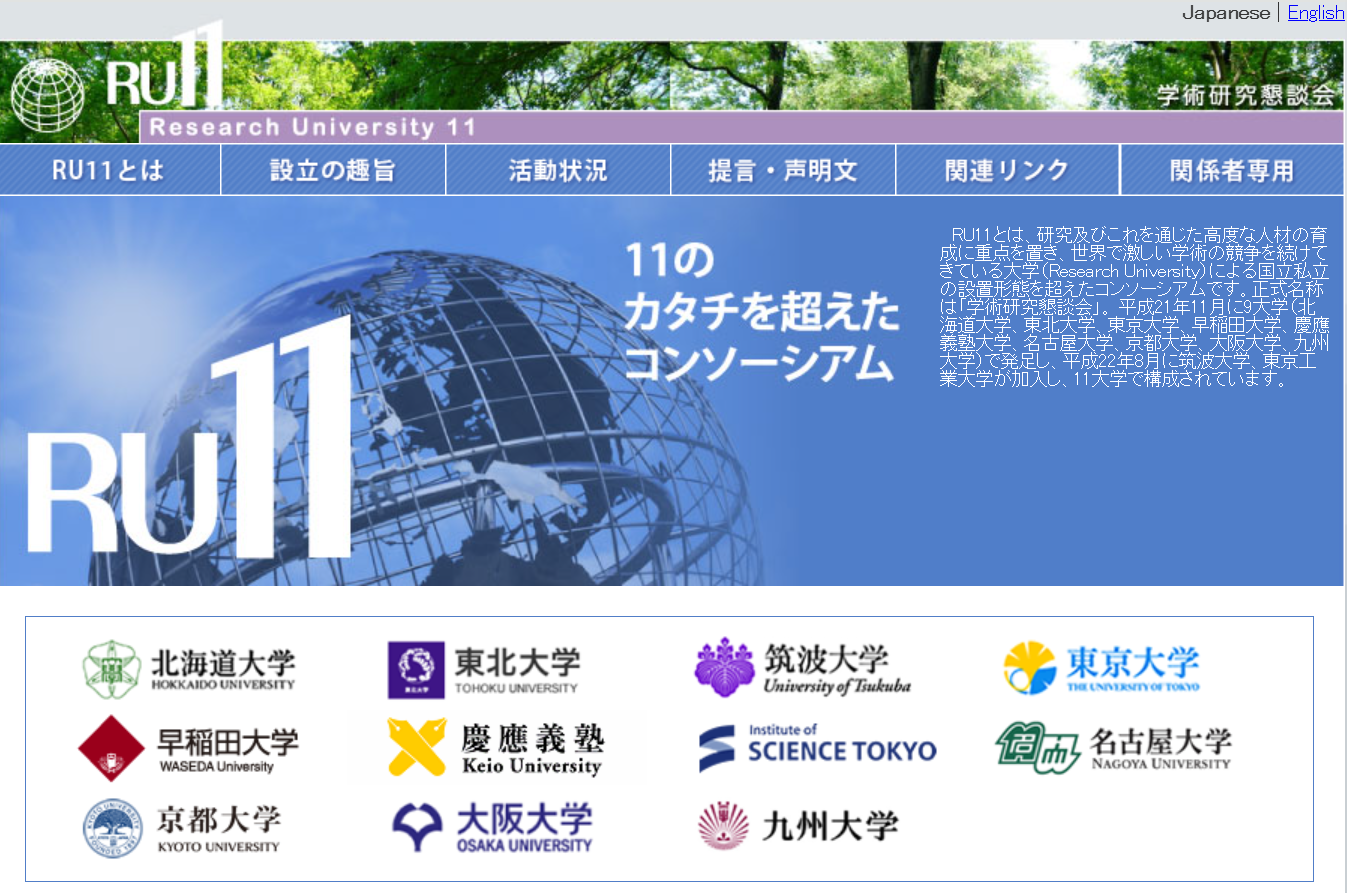
Task: Open the Hokkaido University logo link
Action: [x=189, y=669]
